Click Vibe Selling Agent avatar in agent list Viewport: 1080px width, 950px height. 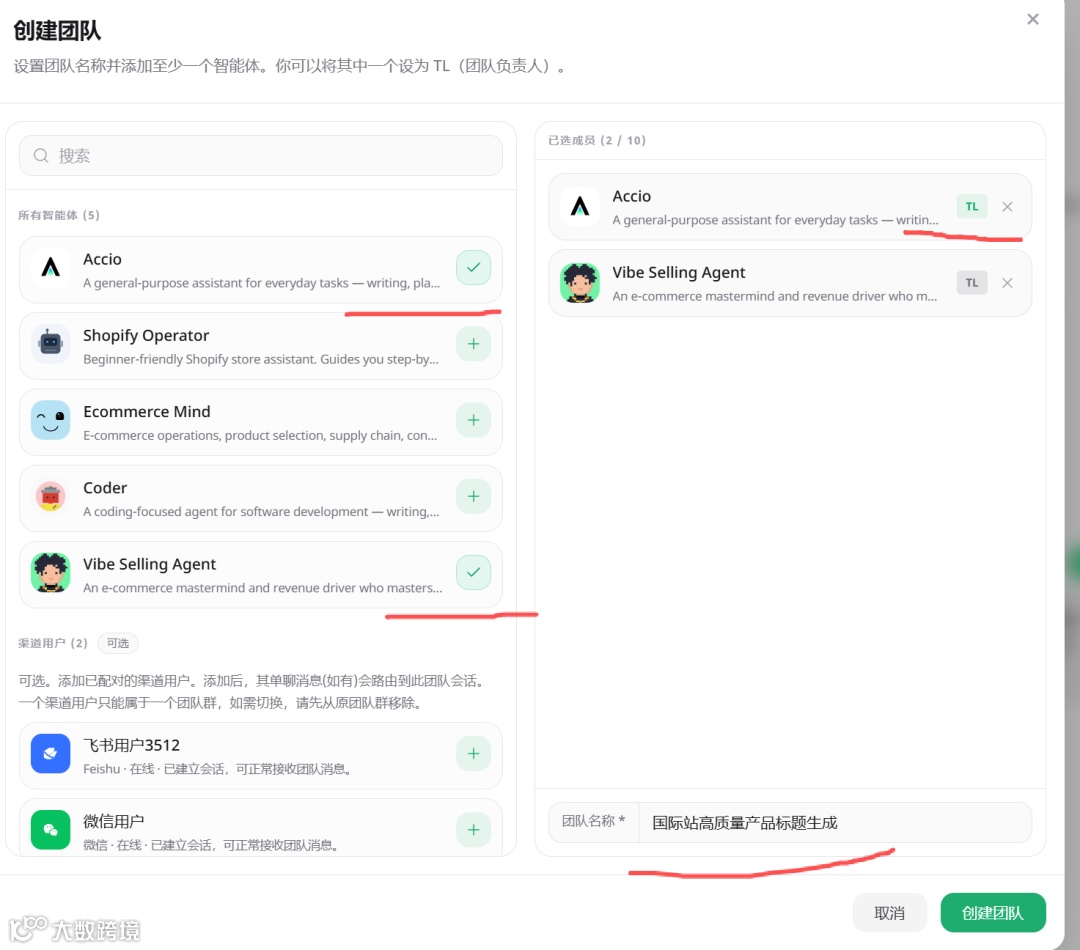(x=50, y=572)
